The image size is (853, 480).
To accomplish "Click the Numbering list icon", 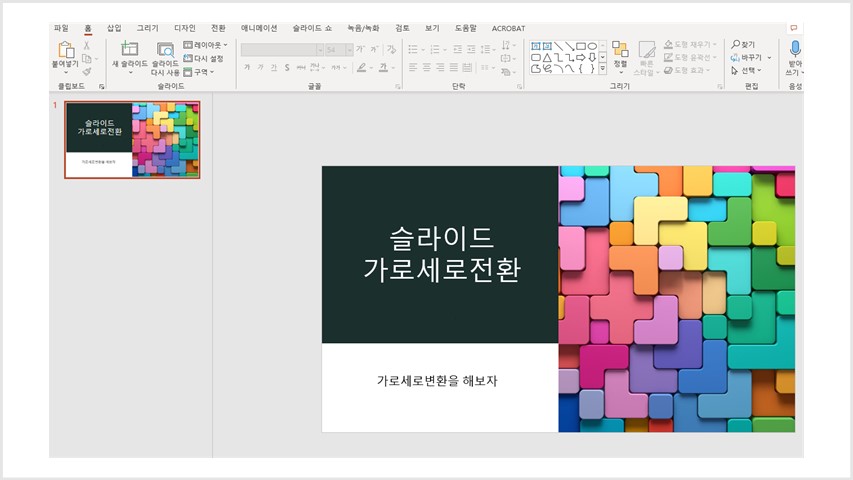I will click(435, 50).
